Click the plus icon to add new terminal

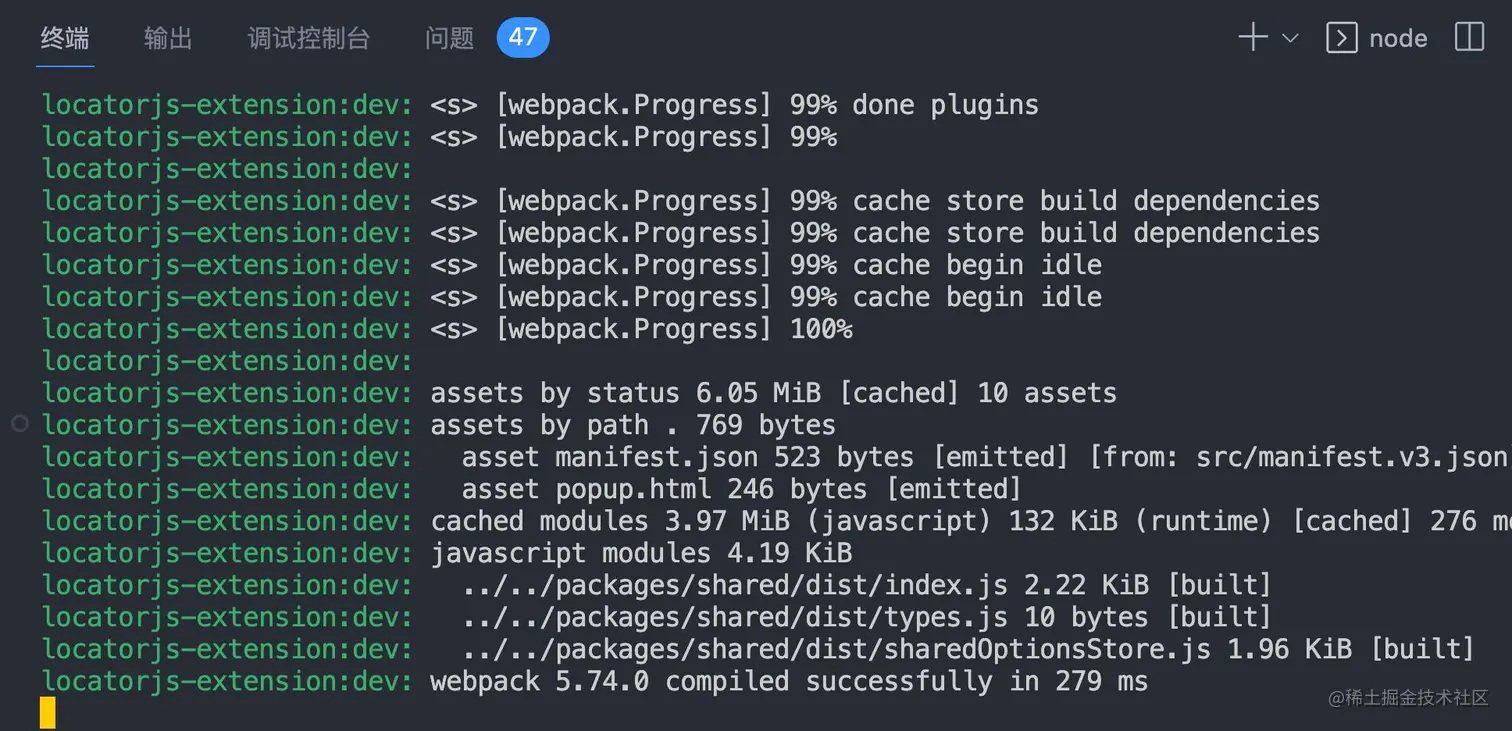pos(1253,38)
